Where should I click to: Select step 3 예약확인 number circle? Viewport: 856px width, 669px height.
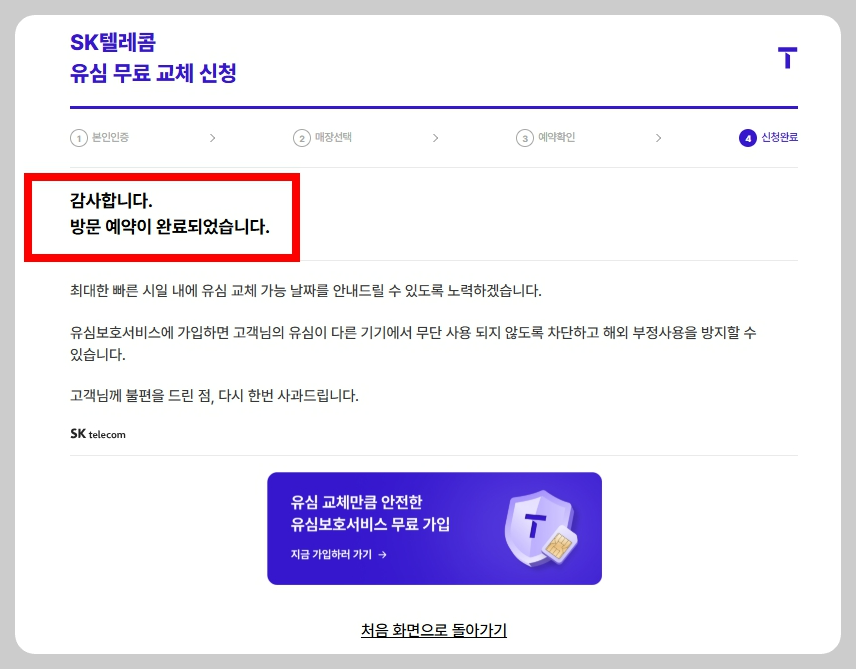[525, 138]
